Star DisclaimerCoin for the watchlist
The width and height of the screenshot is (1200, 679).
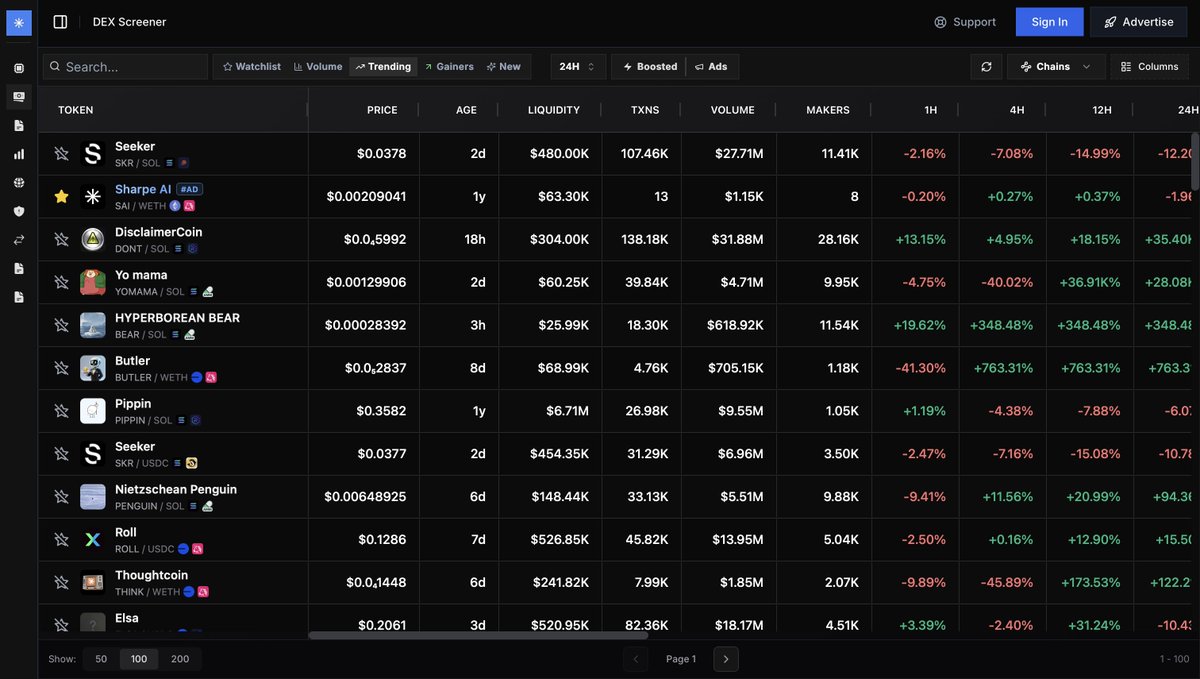click(61, 239)
